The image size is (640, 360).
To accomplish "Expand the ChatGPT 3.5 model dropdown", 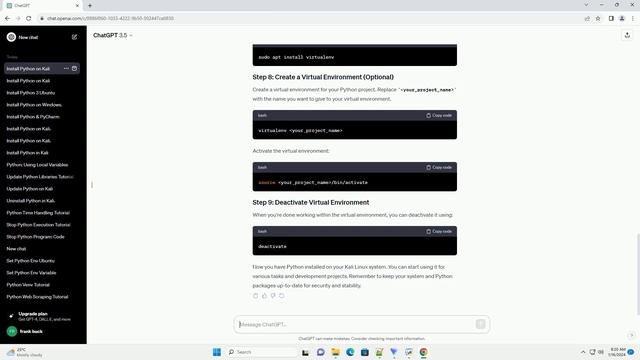I will 113,36.
